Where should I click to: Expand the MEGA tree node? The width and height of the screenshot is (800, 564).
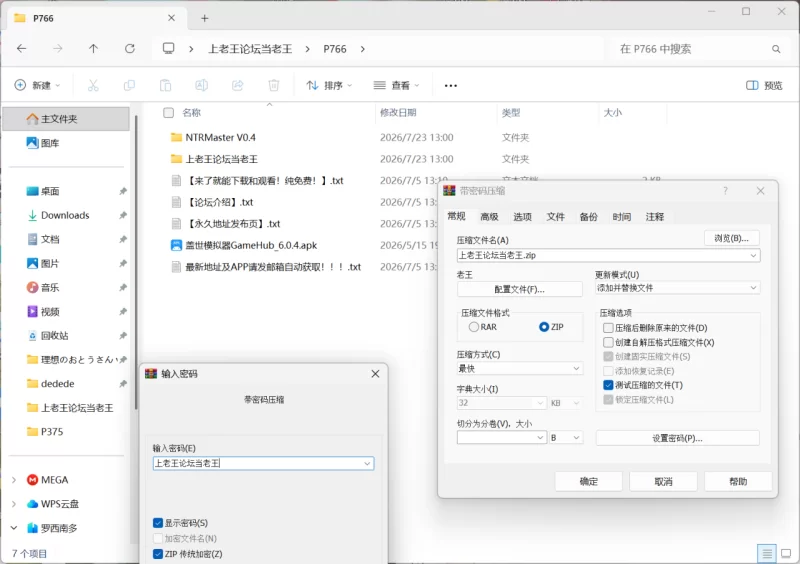pos(14,480)
